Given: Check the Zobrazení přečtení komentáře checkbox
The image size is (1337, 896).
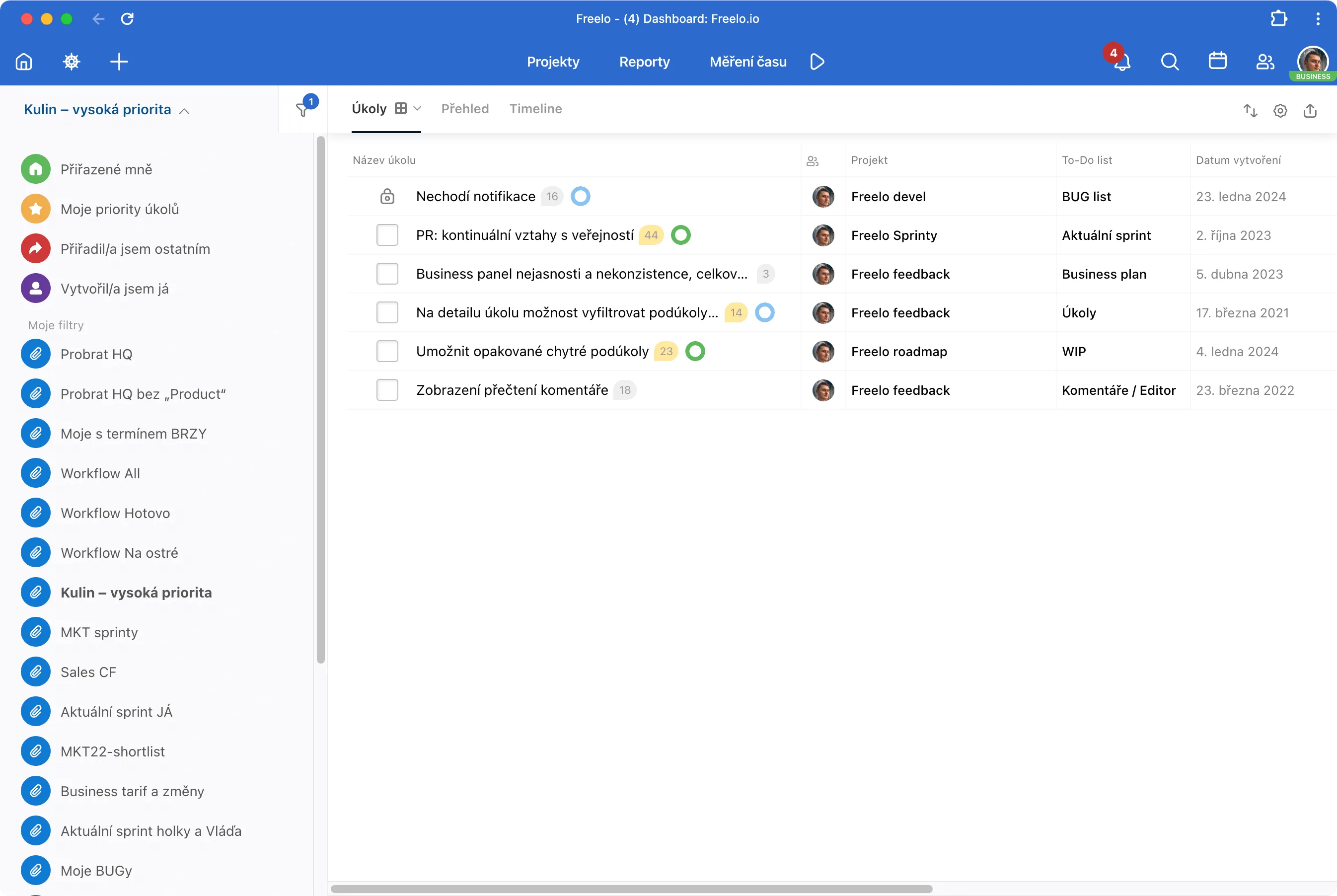Looking at the screenshot, I should (387, 390).
